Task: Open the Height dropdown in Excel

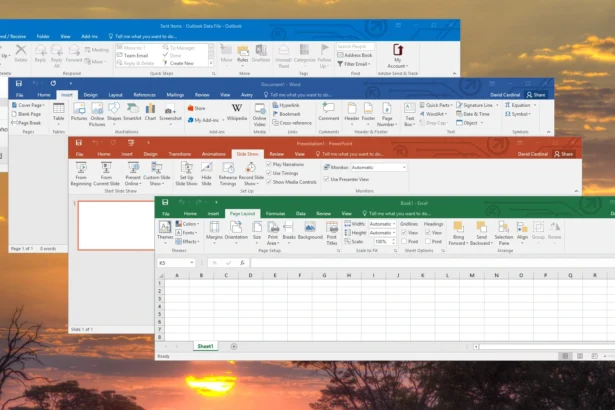Action: pyautogui.click(x=393, y=233)
